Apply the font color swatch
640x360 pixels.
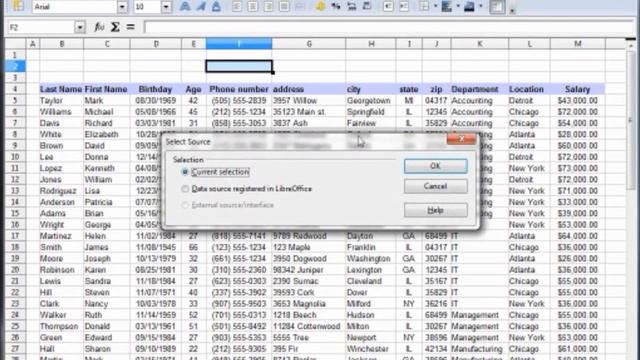coord(469,7)
